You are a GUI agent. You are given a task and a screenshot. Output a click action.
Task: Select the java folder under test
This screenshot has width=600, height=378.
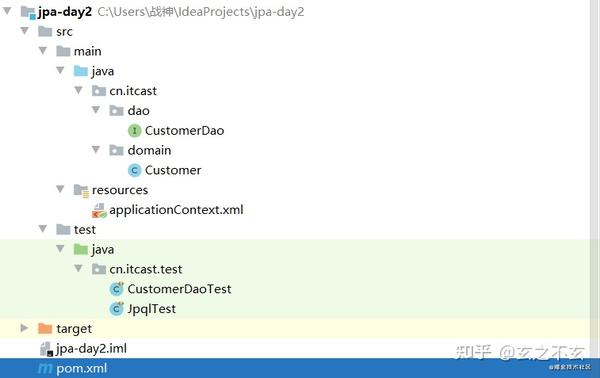pos(103,250)
